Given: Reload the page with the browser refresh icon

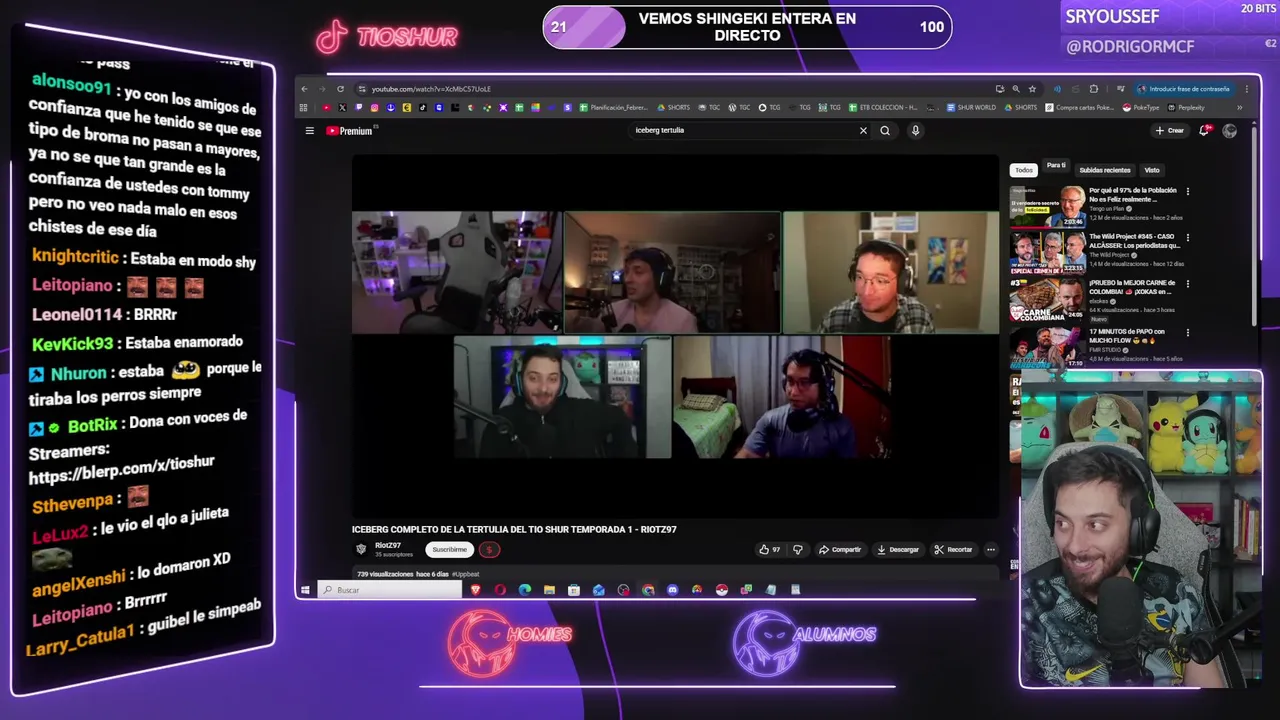Looking at the screenshot, I should 340,89.
